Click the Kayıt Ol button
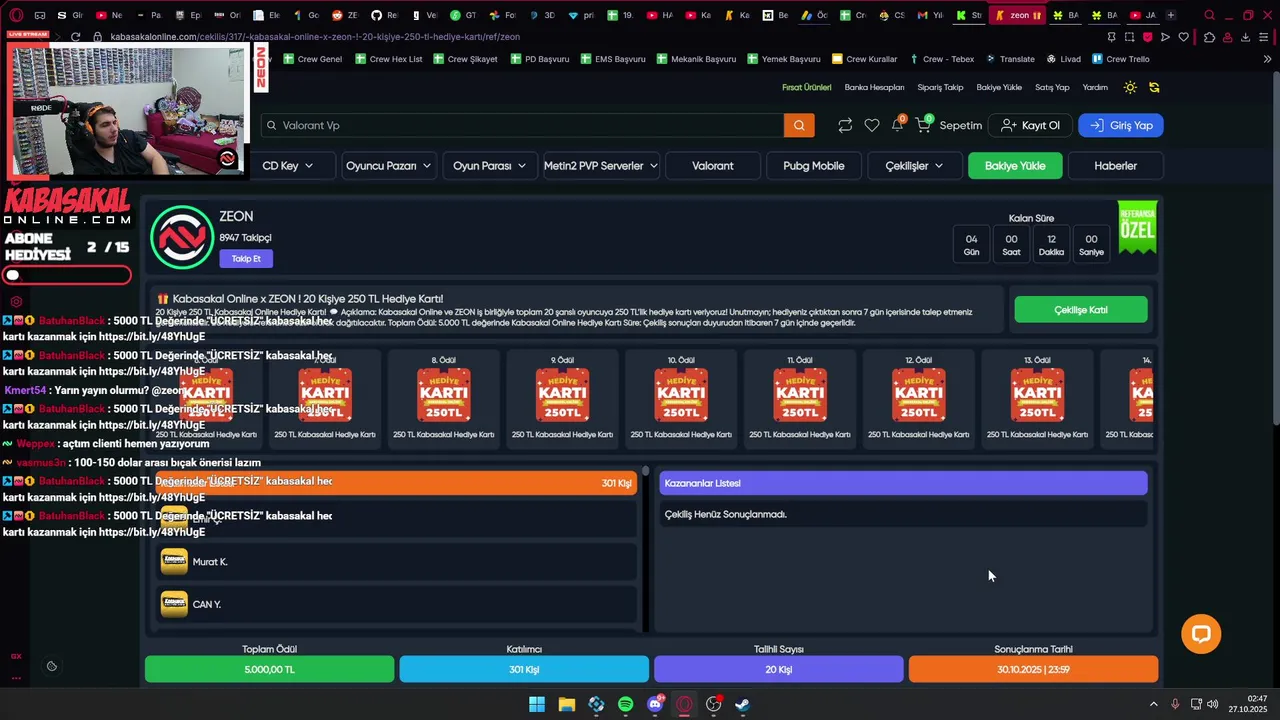Screen dimensions: 1280x720 coord(1030,125)
